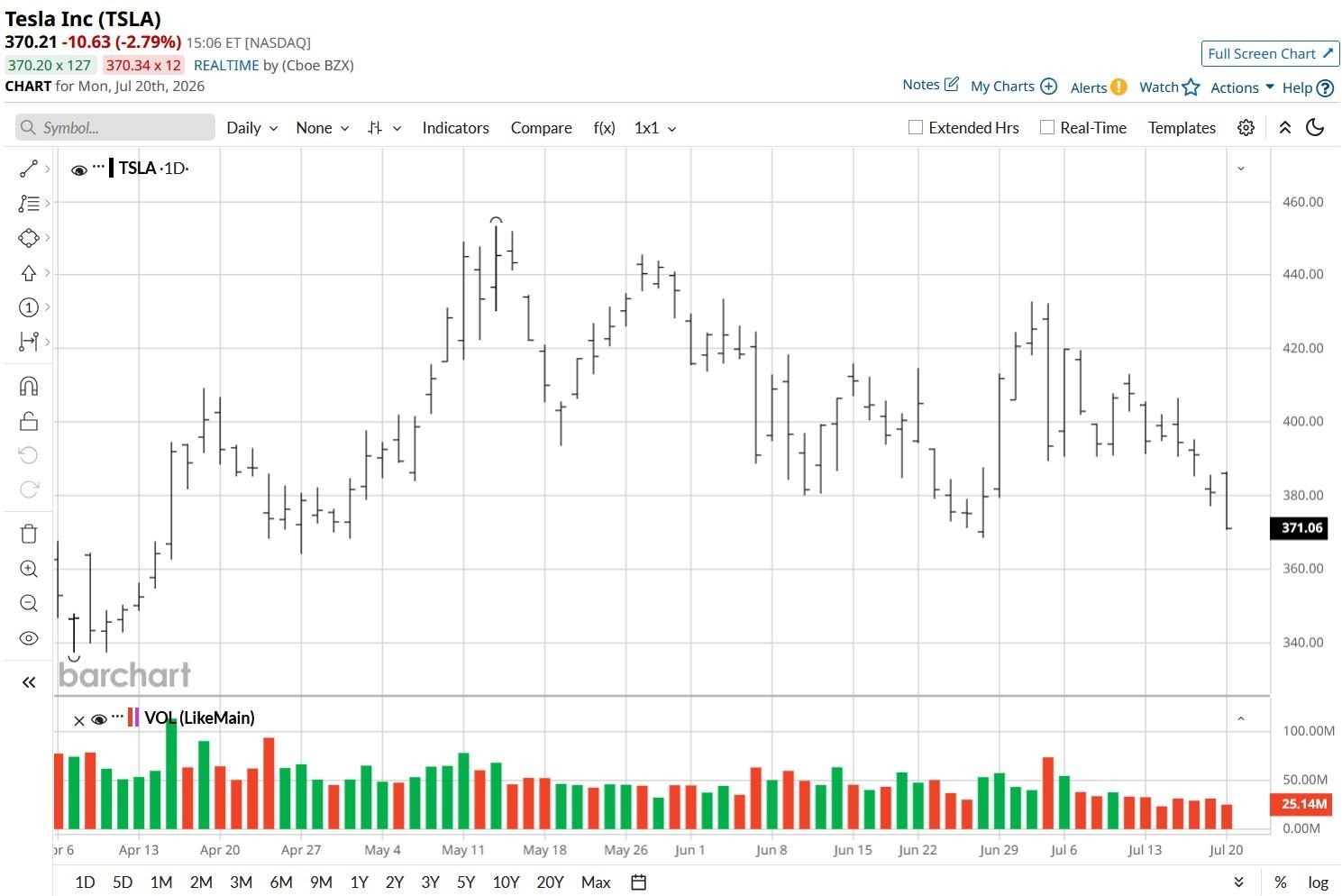Select the 5Y range
Image resolution: width=1342 pixels, height=896 pixels.
[x=465, y=882]
